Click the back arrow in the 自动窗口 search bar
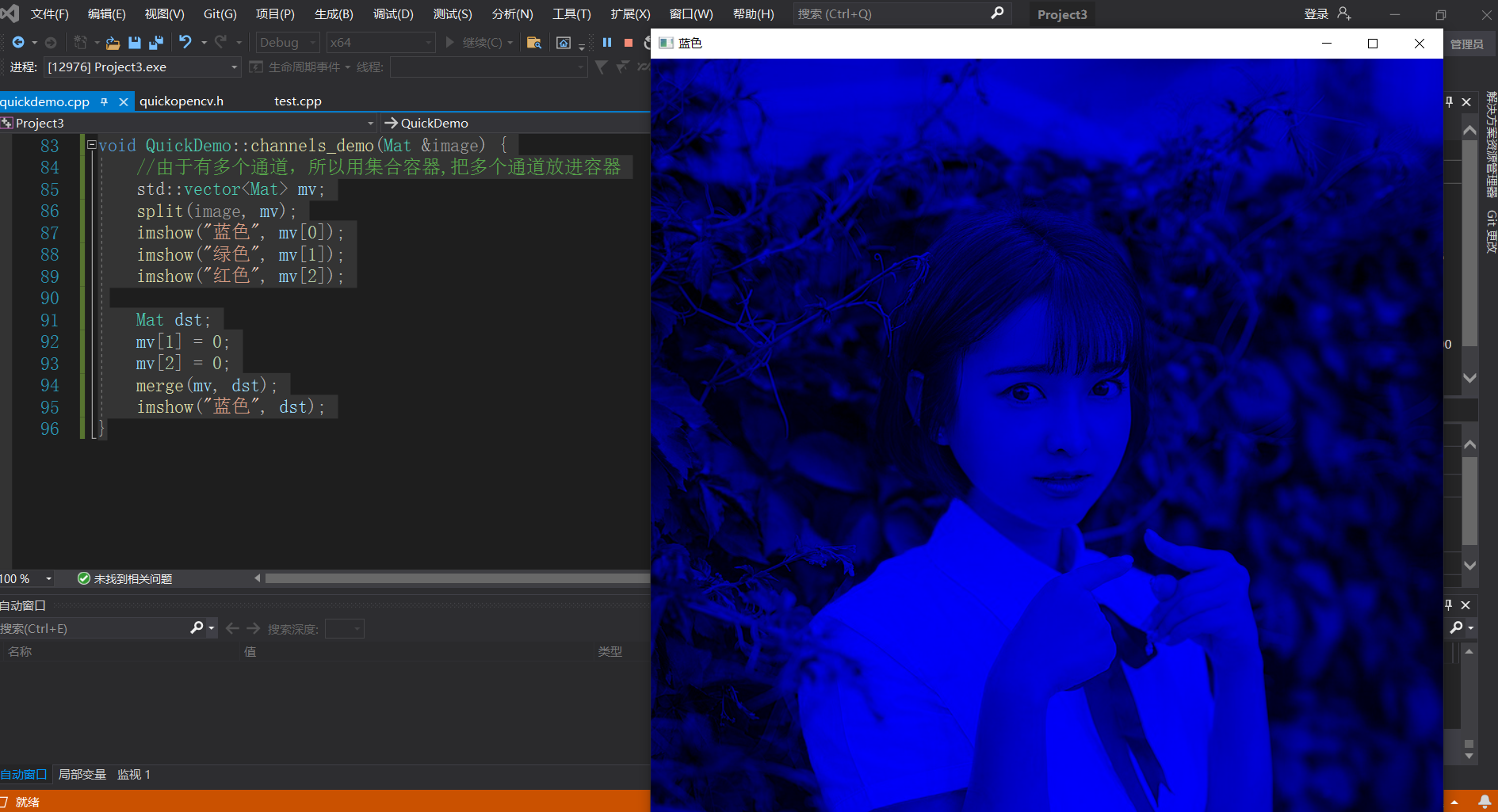Image resolution: width=1498 pixels, height=812 pixels. pyautogui.click(x=232, y=628)
